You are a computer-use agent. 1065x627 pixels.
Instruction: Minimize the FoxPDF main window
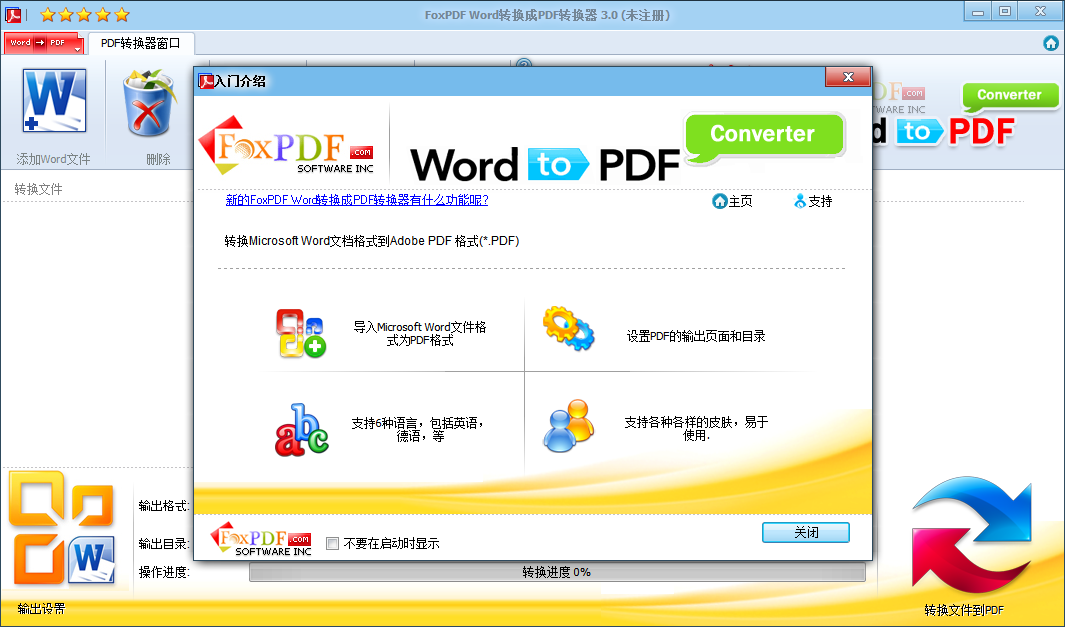978,12
